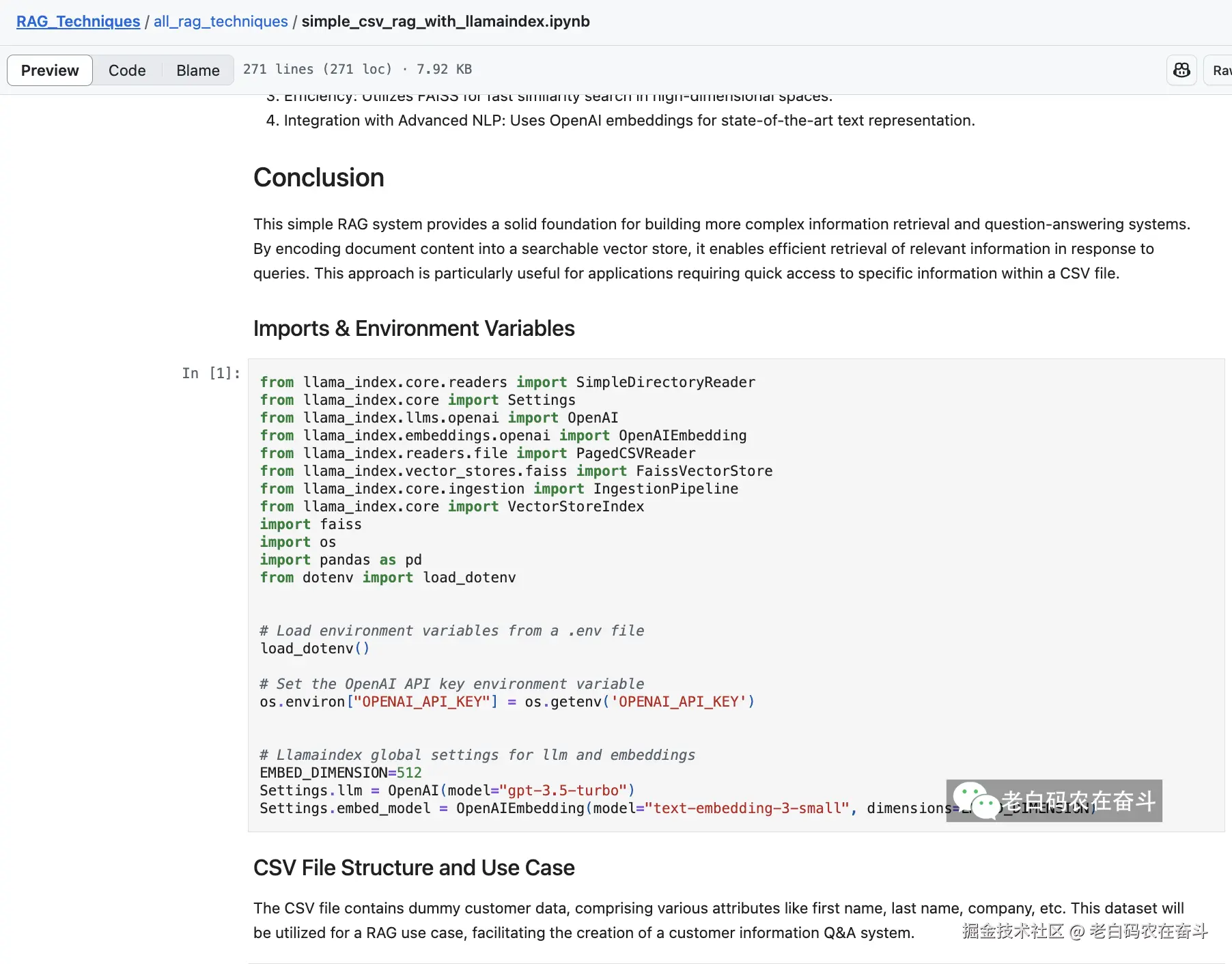1232x964 pixels.
Task: Click the Copilot icon button
Action: click(1181, 70)
